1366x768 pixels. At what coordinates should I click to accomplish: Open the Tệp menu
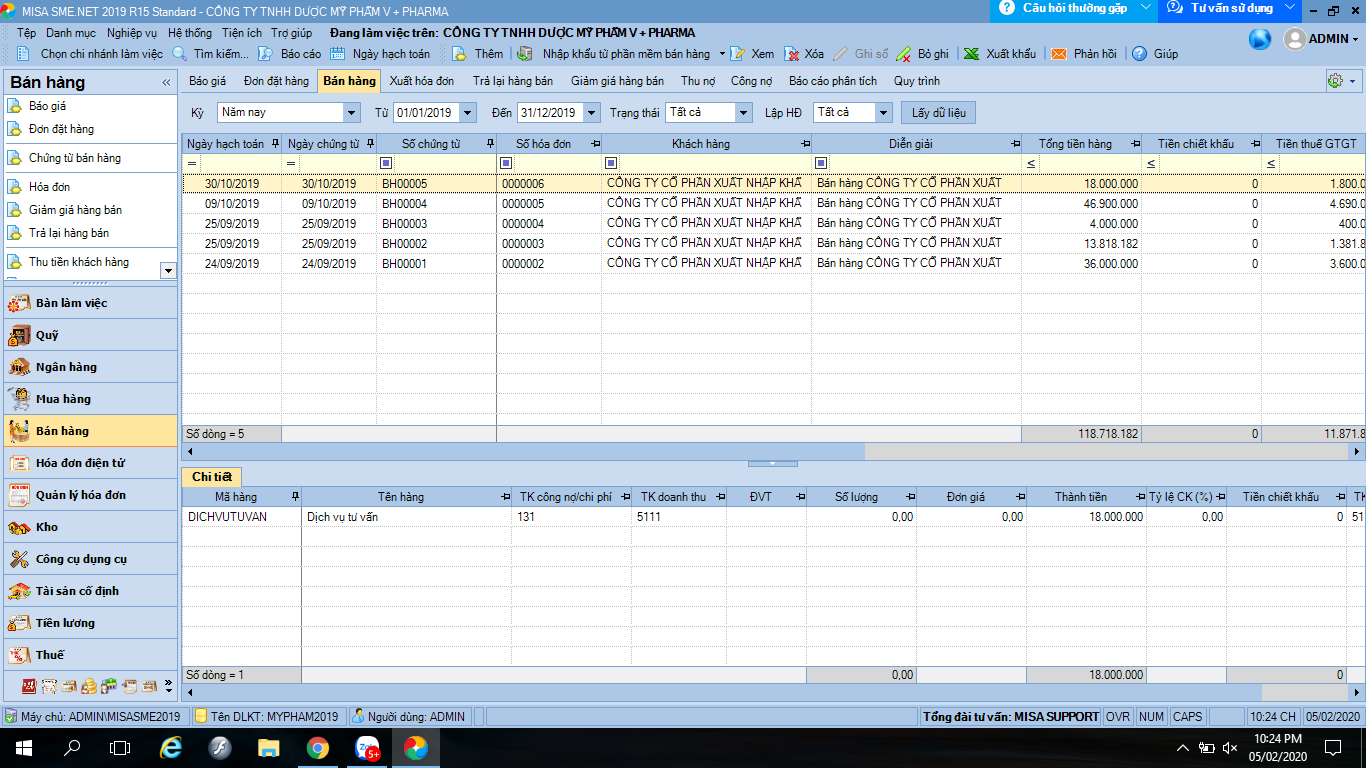click(x=26, y=33)
